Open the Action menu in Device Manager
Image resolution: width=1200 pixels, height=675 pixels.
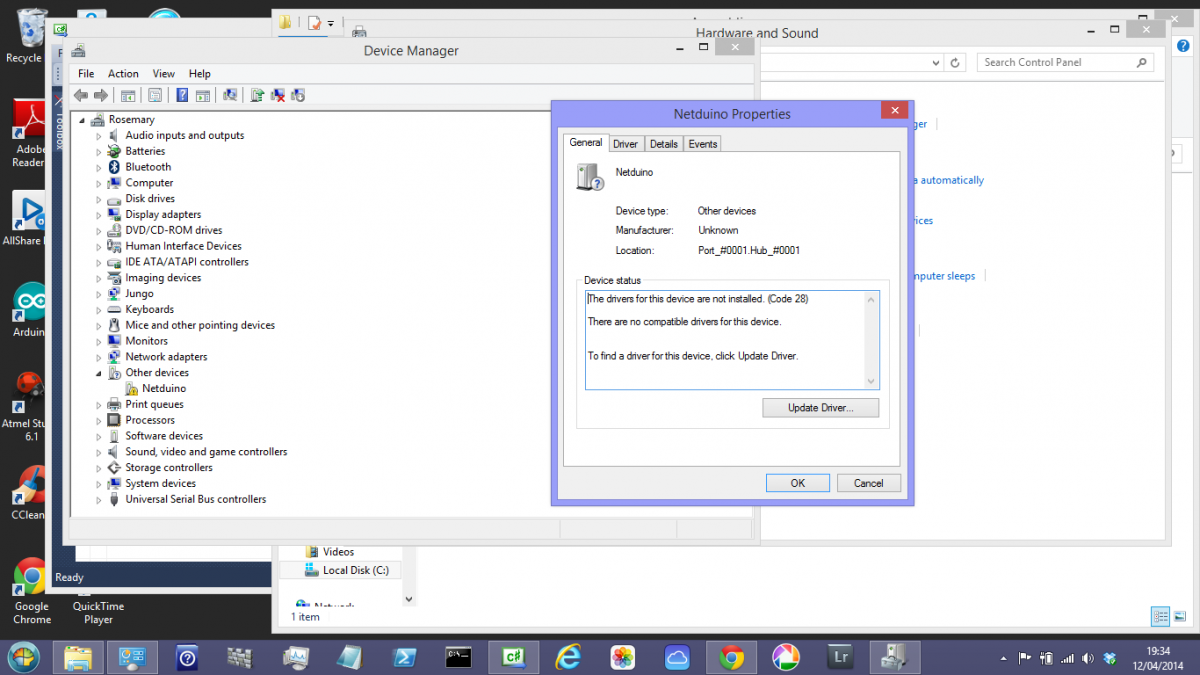coord(123,74)
